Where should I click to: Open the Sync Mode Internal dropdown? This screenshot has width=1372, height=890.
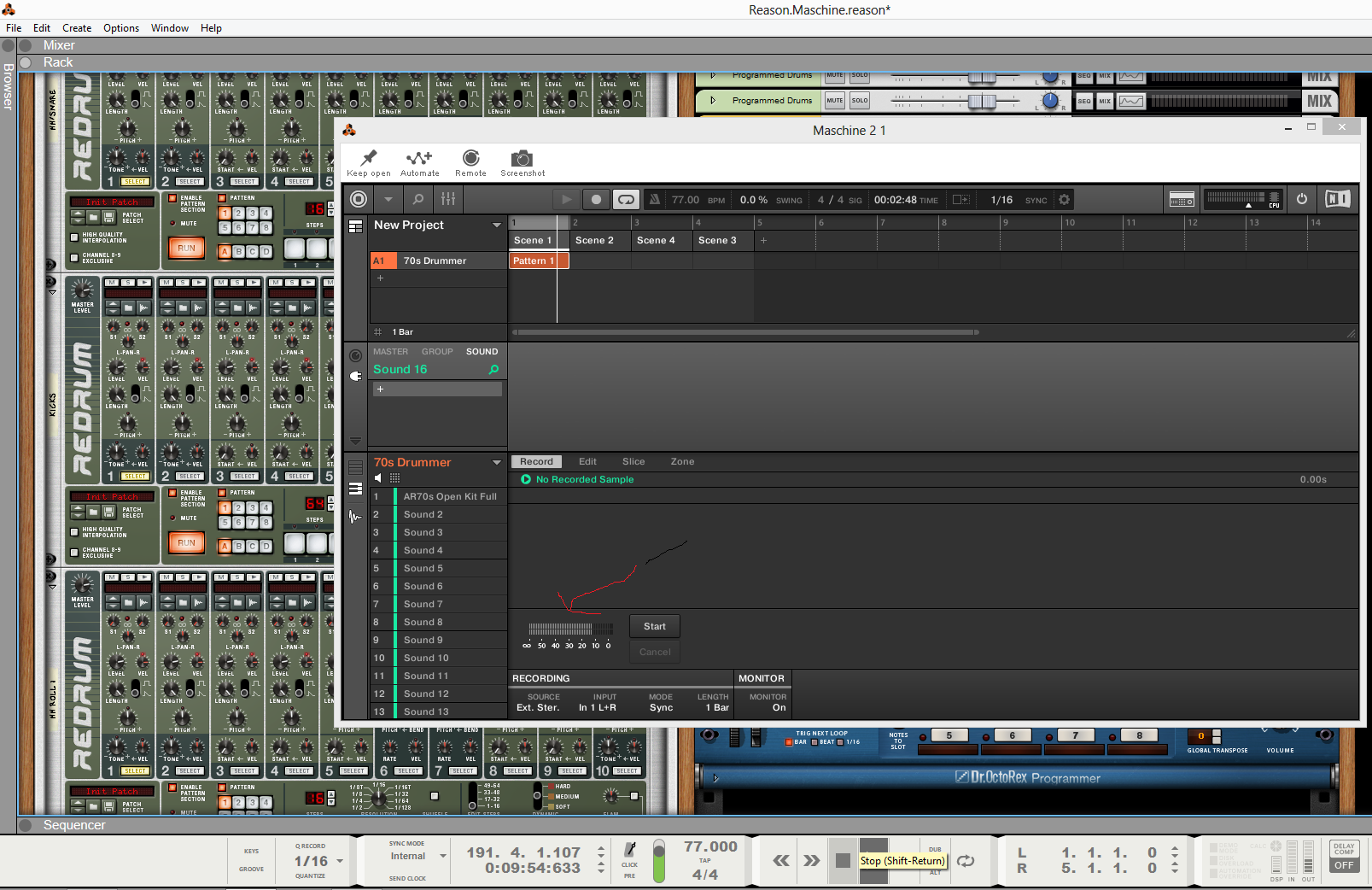pos(443,856)
